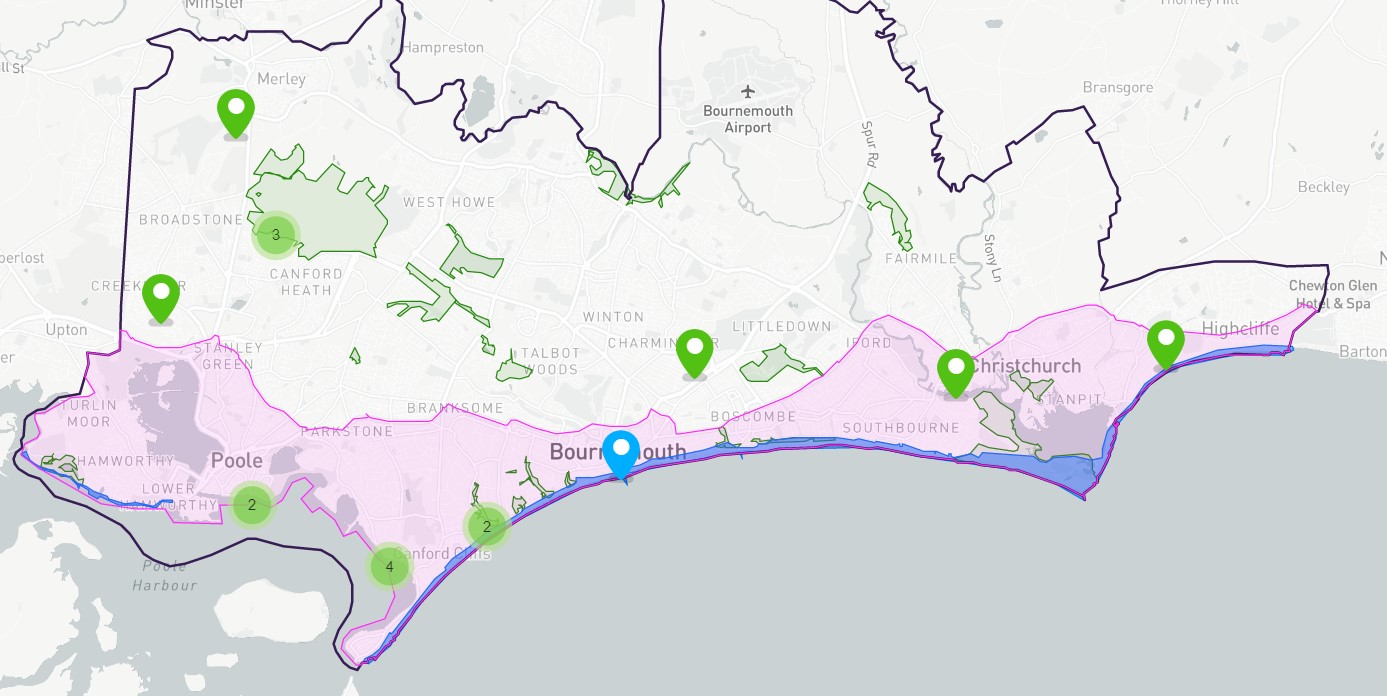The height and width of the screenshot is (696, 1387).
Task: Click the green area near Littledown
Action: (x=778, y=363)
